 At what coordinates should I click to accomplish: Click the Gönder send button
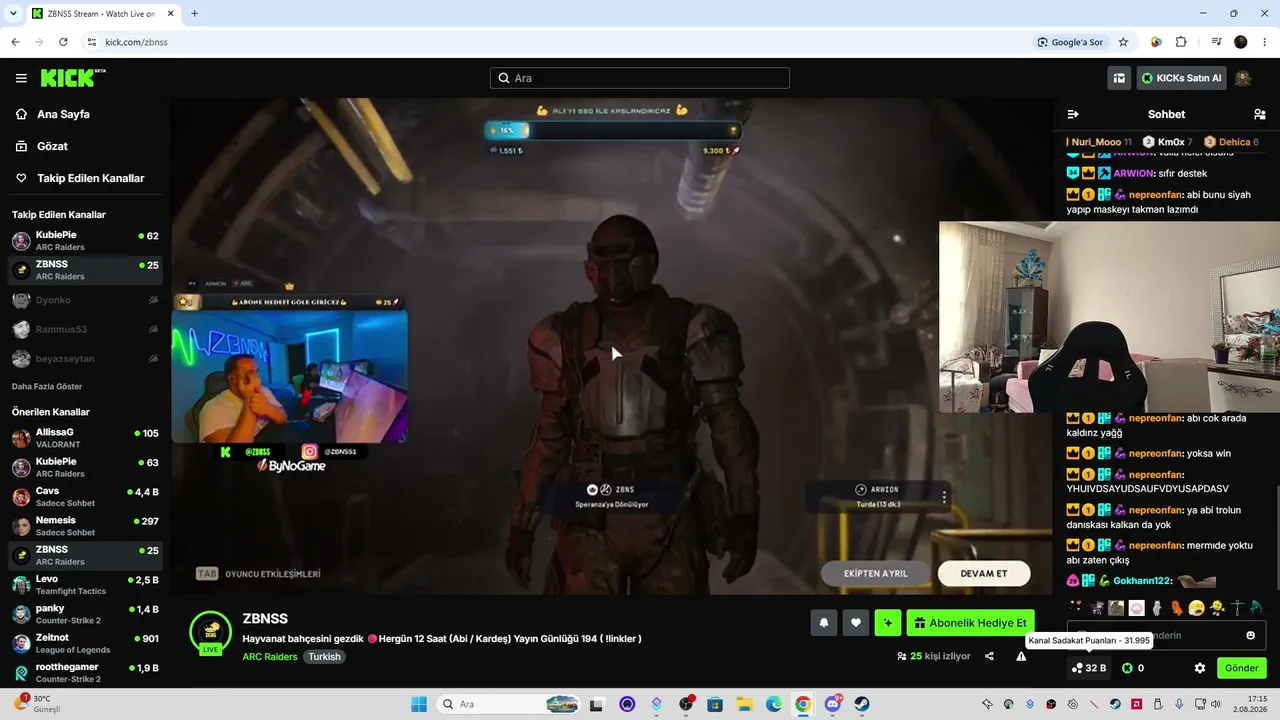(x=1242, y=668)
